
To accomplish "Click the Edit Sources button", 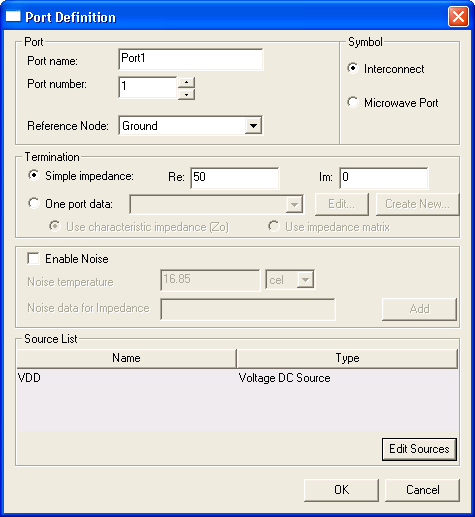I will coord(419,449).
